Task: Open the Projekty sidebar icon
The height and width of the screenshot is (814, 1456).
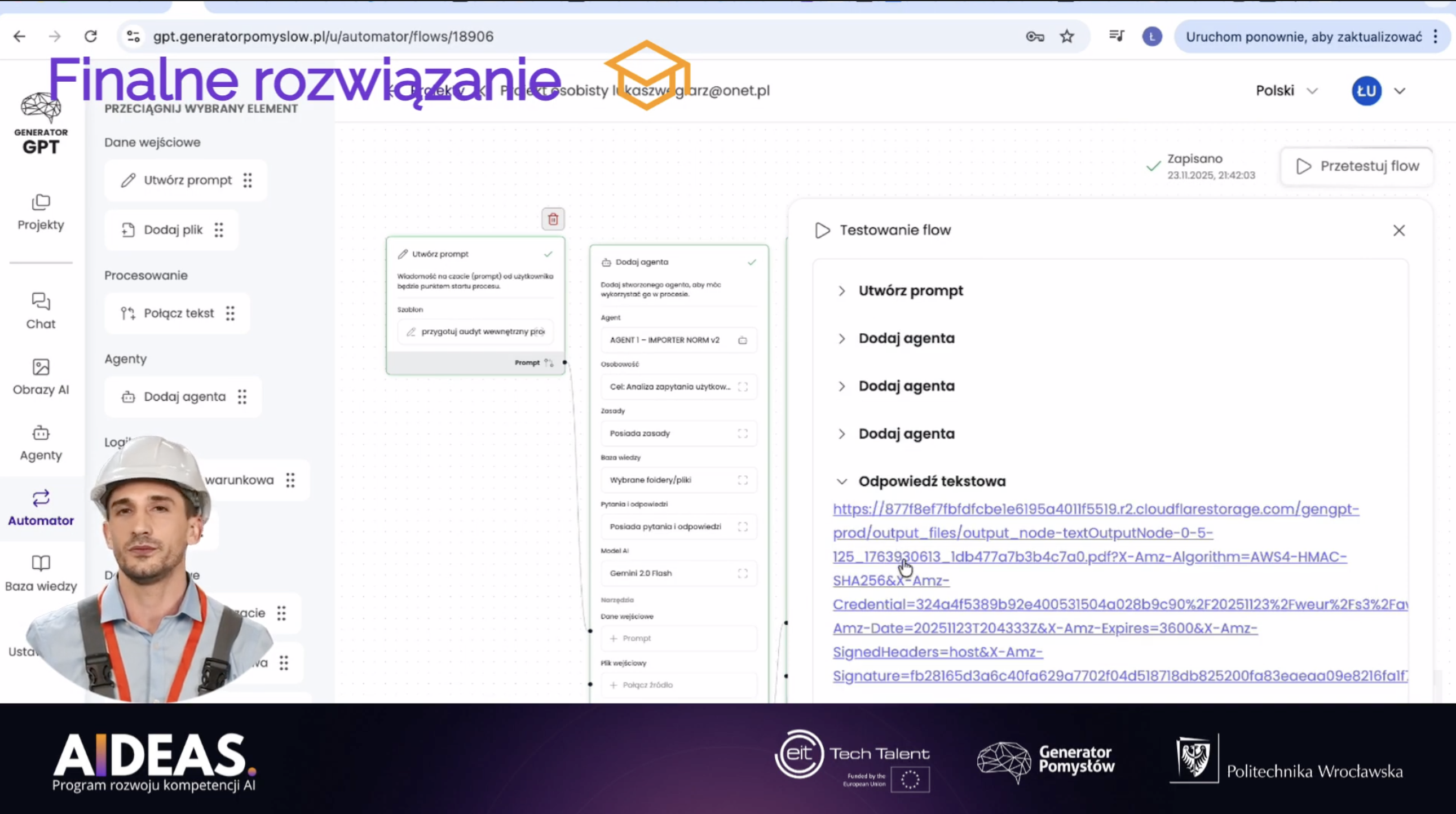Action: pos(41,202)
